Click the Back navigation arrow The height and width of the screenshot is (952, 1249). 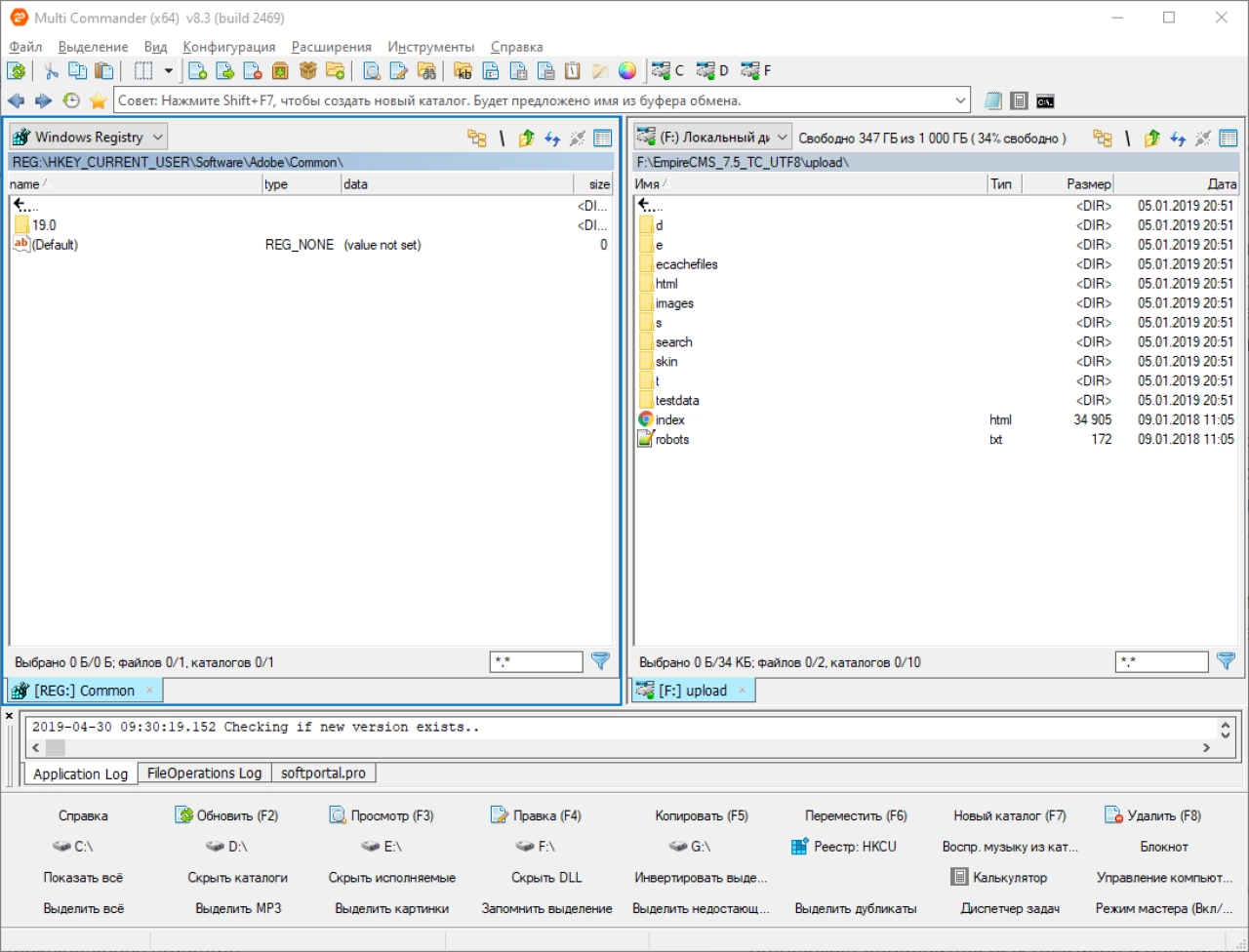click(x=16, y=100)
